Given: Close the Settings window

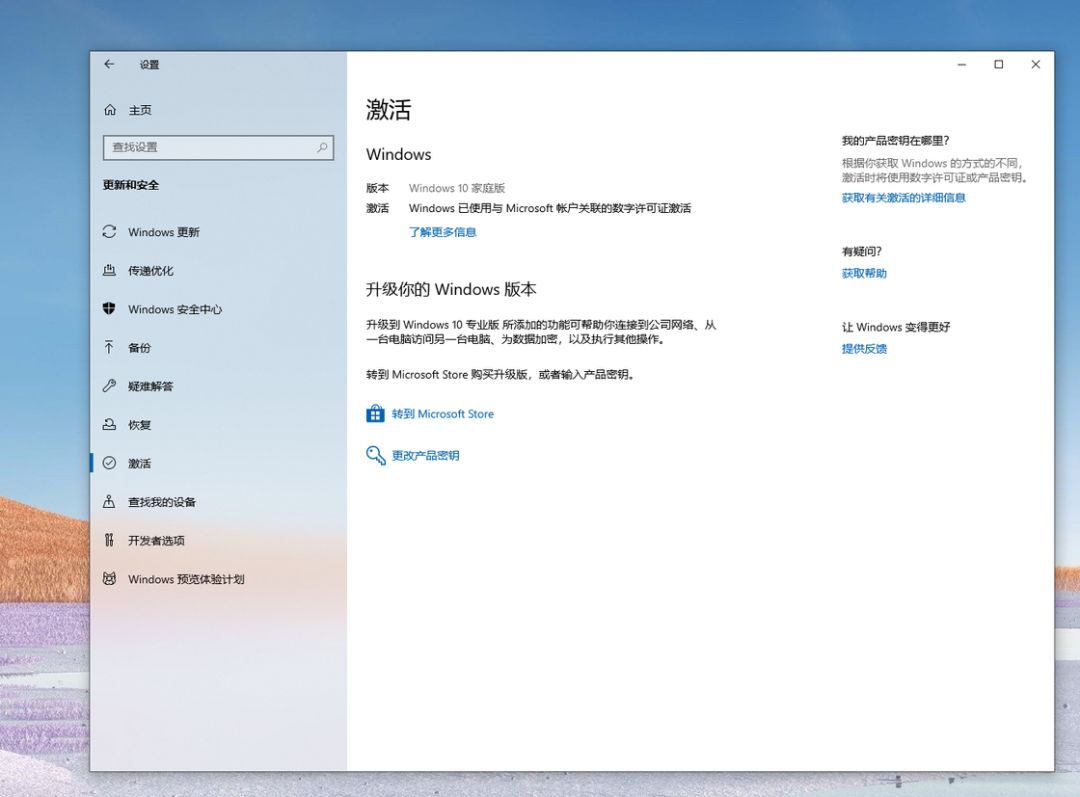Looking at the screenshot, I should click(1035, 65).
